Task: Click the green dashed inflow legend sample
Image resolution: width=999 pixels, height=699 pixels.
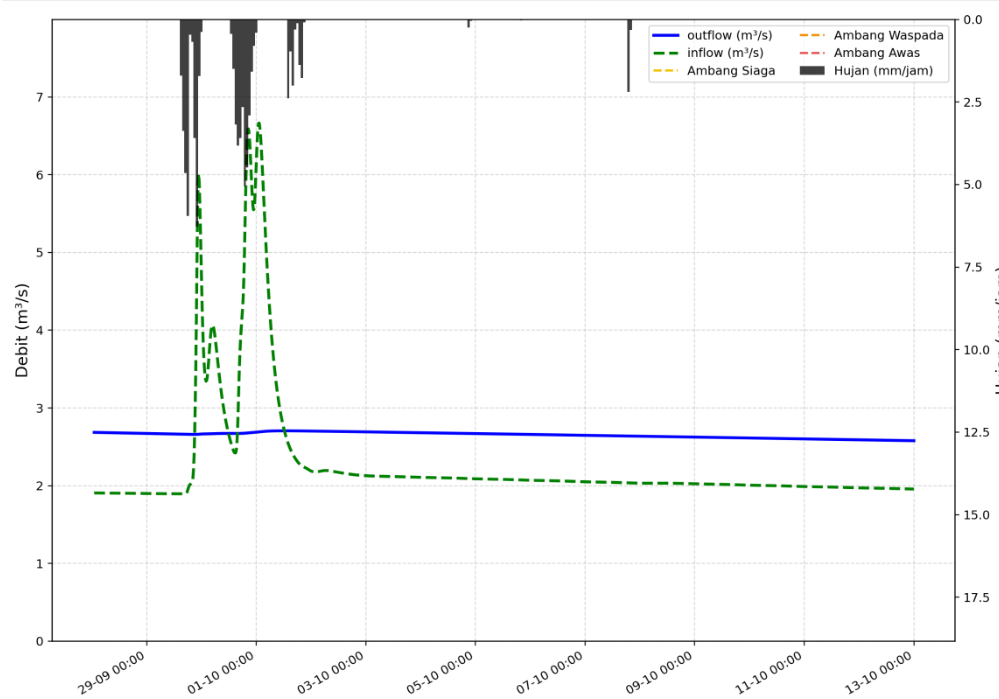Action: (x=667, y=53)
